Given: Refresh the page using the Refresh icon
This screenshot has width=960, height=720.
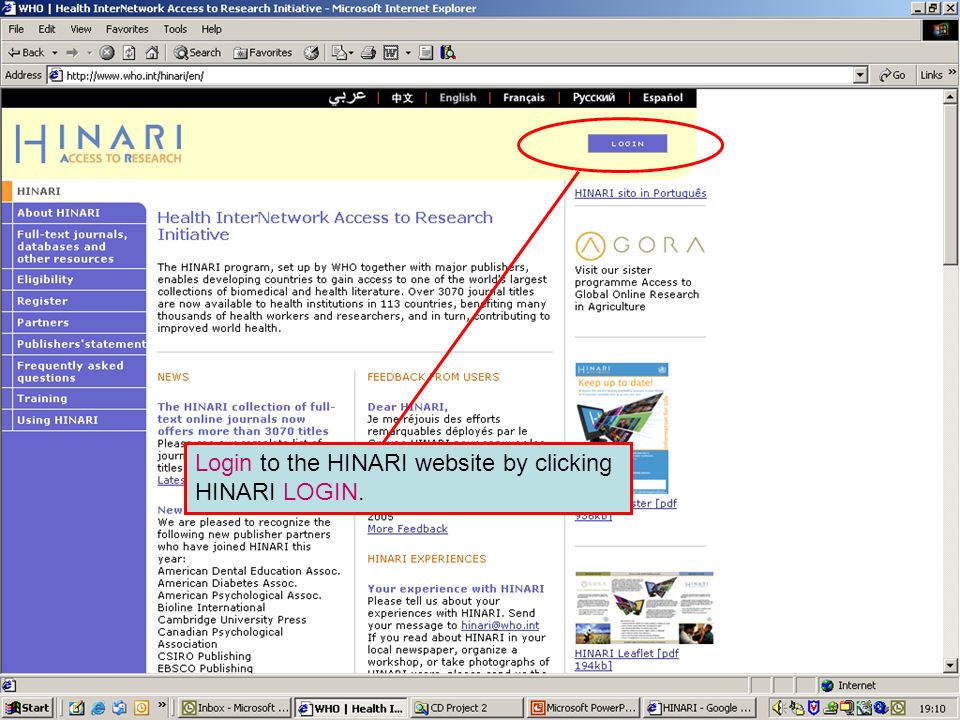Looking at the screenshot, I should click(129, 53).
